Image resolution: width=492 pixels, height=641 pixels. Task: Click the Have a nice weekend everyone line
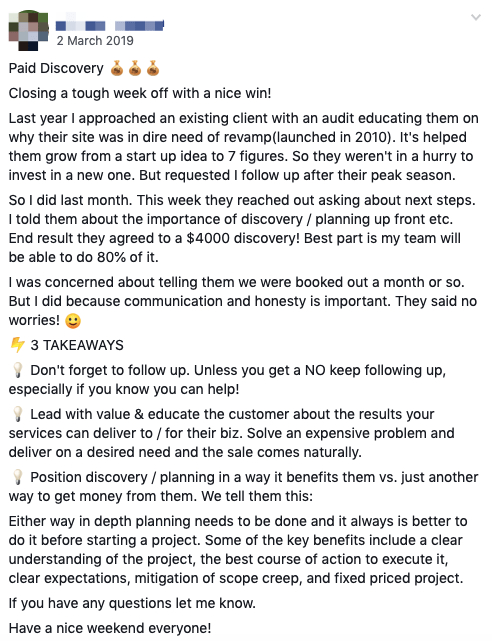tap(110, 628)
